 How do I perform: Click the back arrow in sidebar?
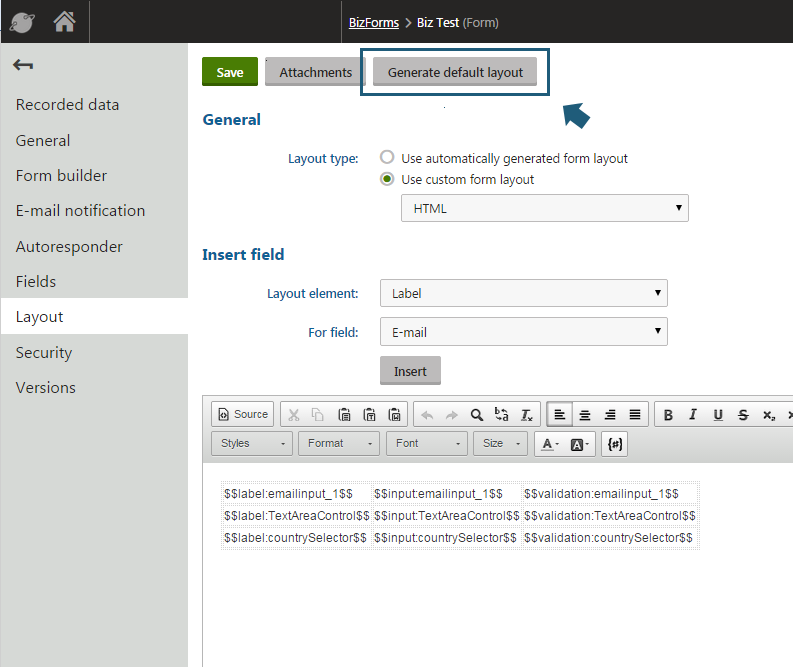point(23,66)
